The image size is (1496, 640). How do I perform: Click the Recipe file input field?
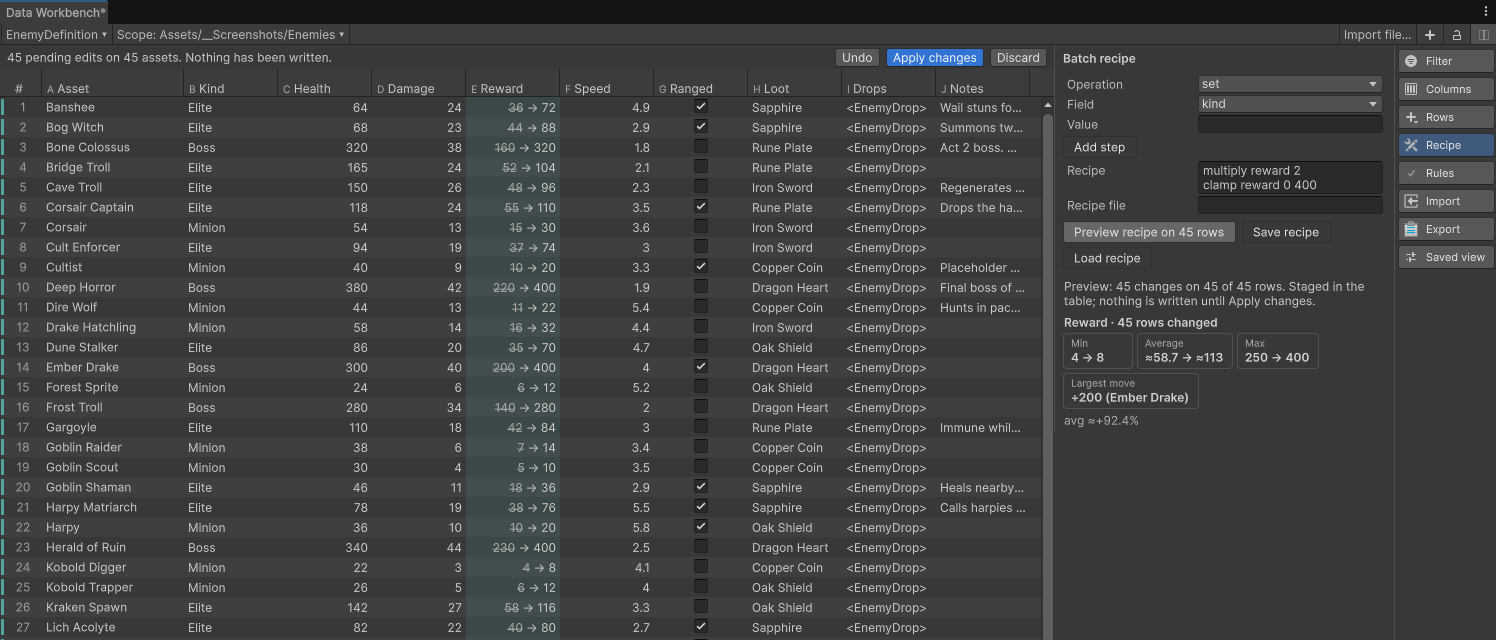pos(1290,205)
